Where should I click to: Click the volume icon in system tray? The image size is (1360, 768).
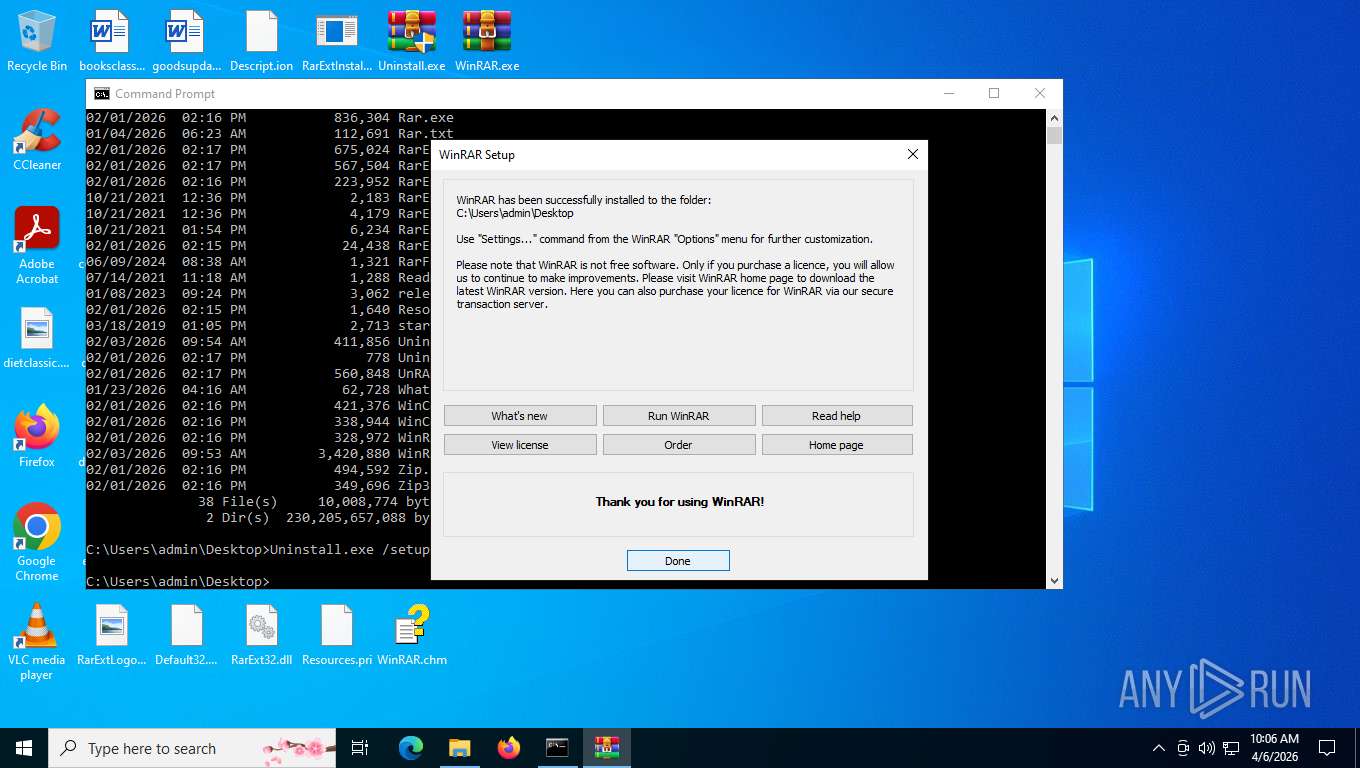pyautogui.click(x=1207, y=748)
